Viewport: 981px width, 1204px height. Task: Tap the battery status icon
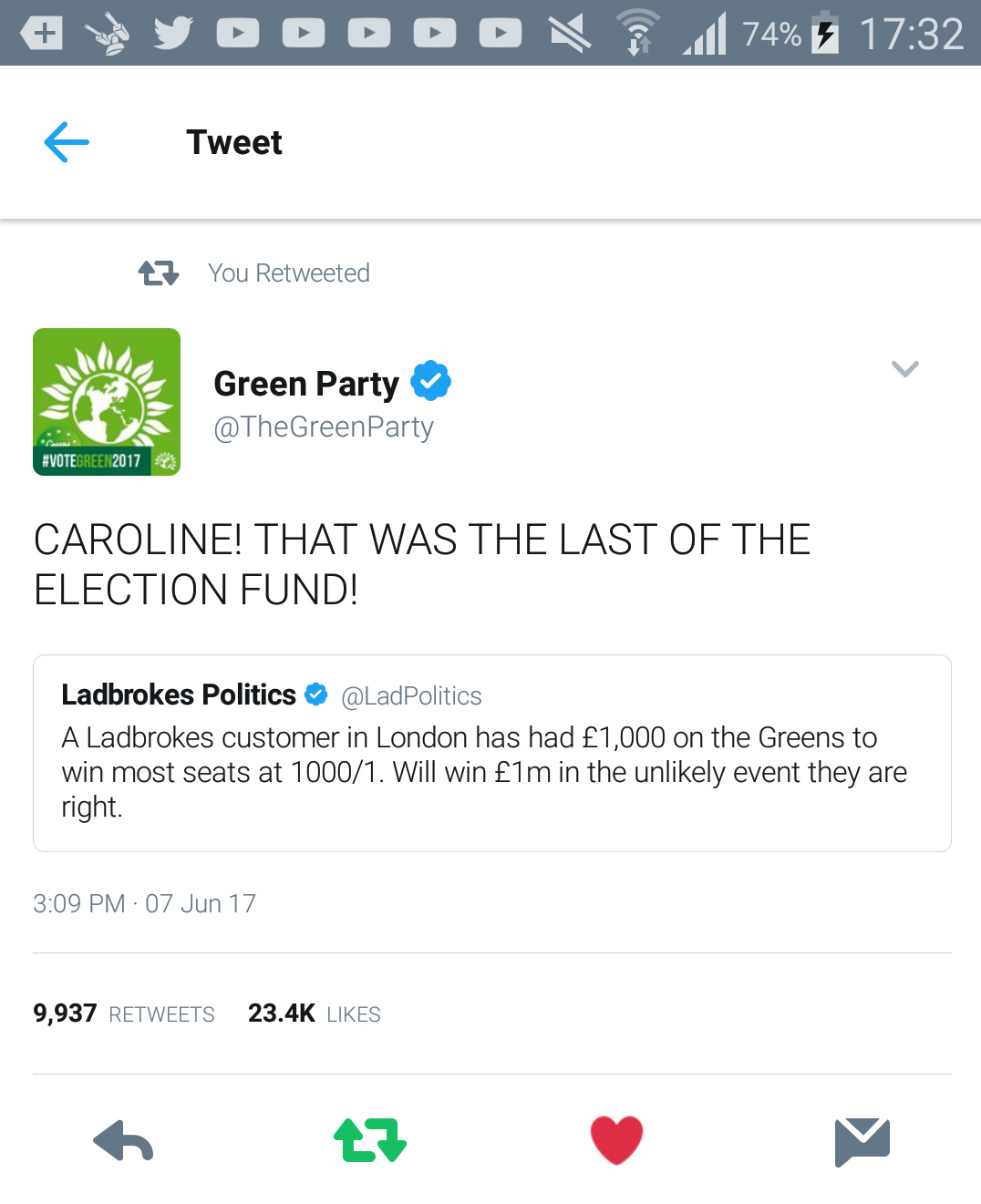tap(825, 34)
